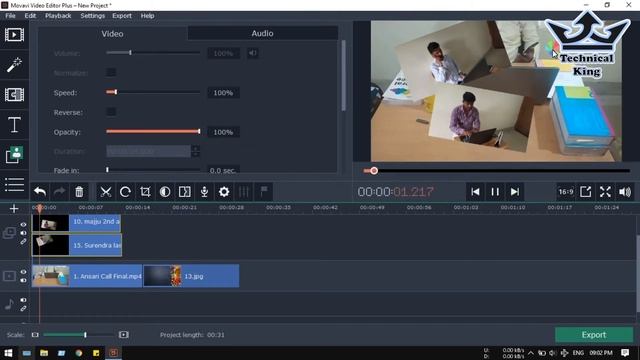Redo the last action
Image resolution: width=640 pixels, height=360 pixels.
click(x=60, y=191)
